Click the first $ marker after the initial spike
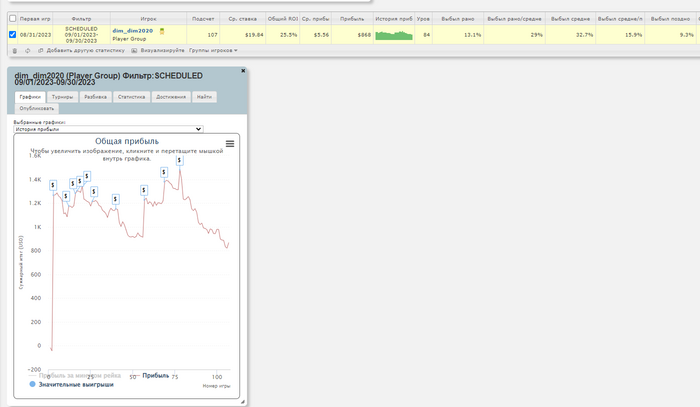 [53, 185]
